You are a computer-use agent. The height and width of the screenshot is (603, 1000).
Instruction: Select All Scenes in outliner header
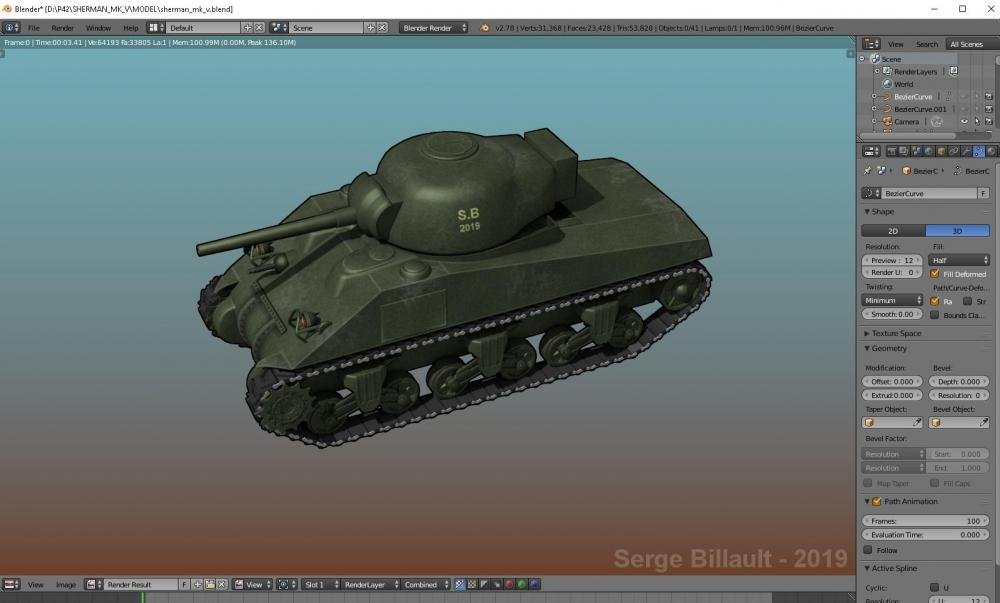click(966, 44)
